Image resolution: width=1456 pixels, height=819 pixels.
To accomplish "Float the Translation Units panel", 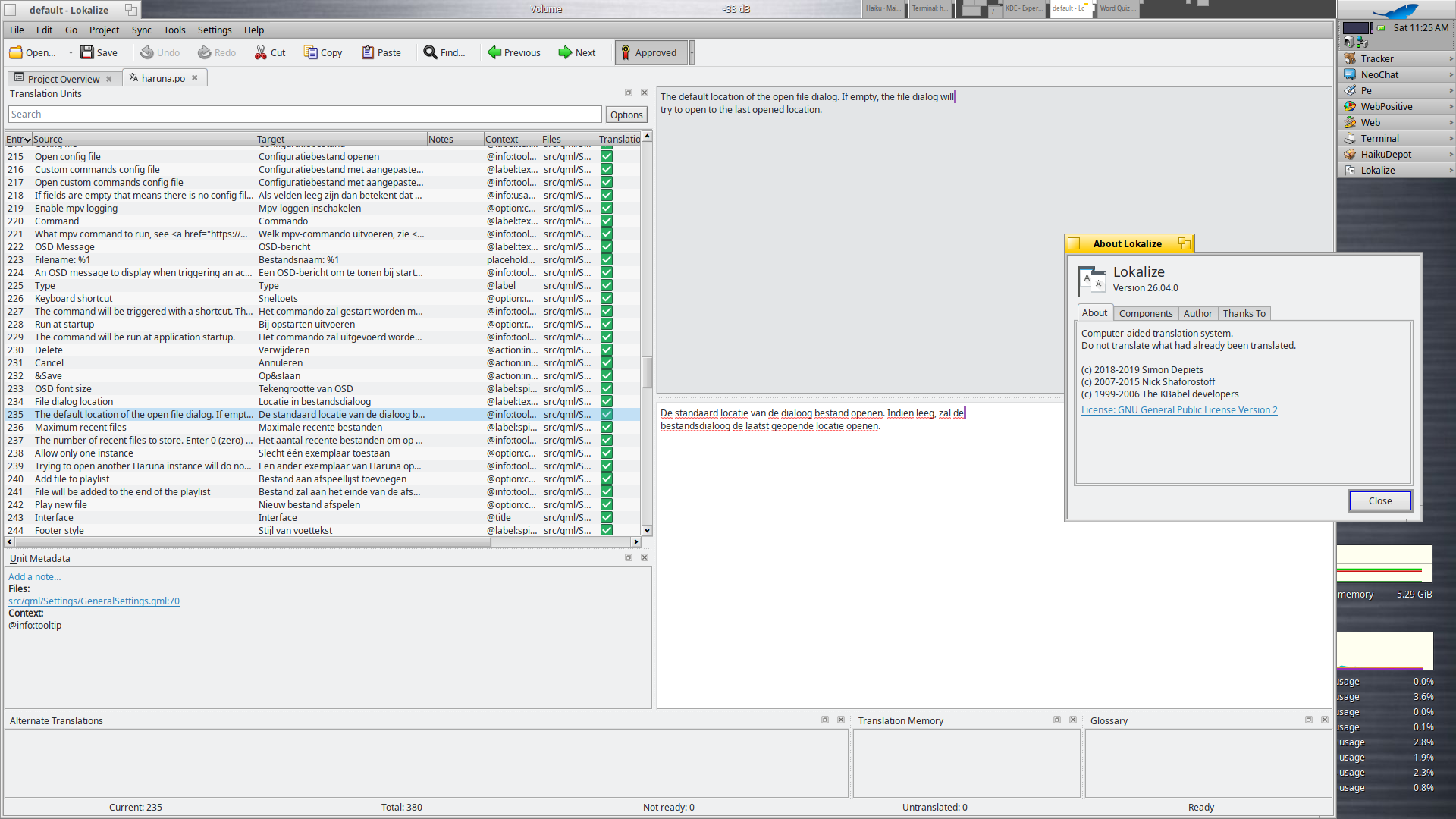I will coord(629,93).
